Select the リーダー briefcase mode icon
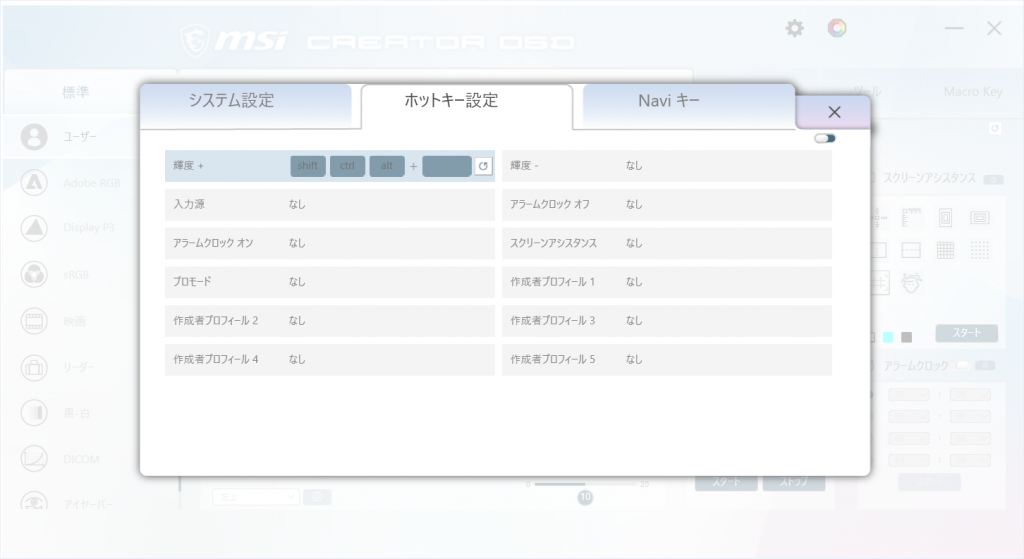Viewport: 1024px width, 559px height. [x=34, y=367]
